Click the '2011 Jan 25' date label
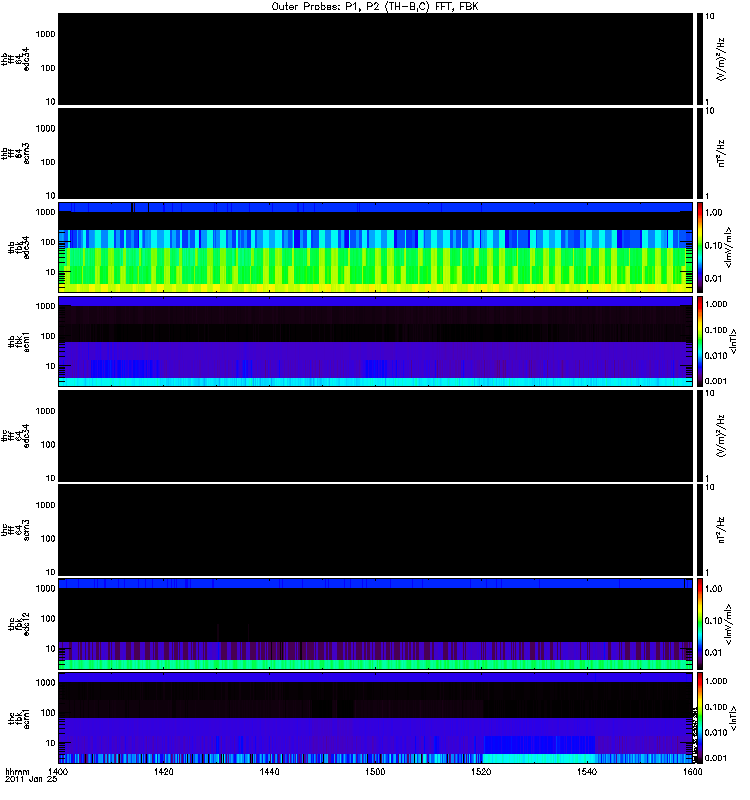Viewport: 750px width, 800px height. (x=31, y=779)
